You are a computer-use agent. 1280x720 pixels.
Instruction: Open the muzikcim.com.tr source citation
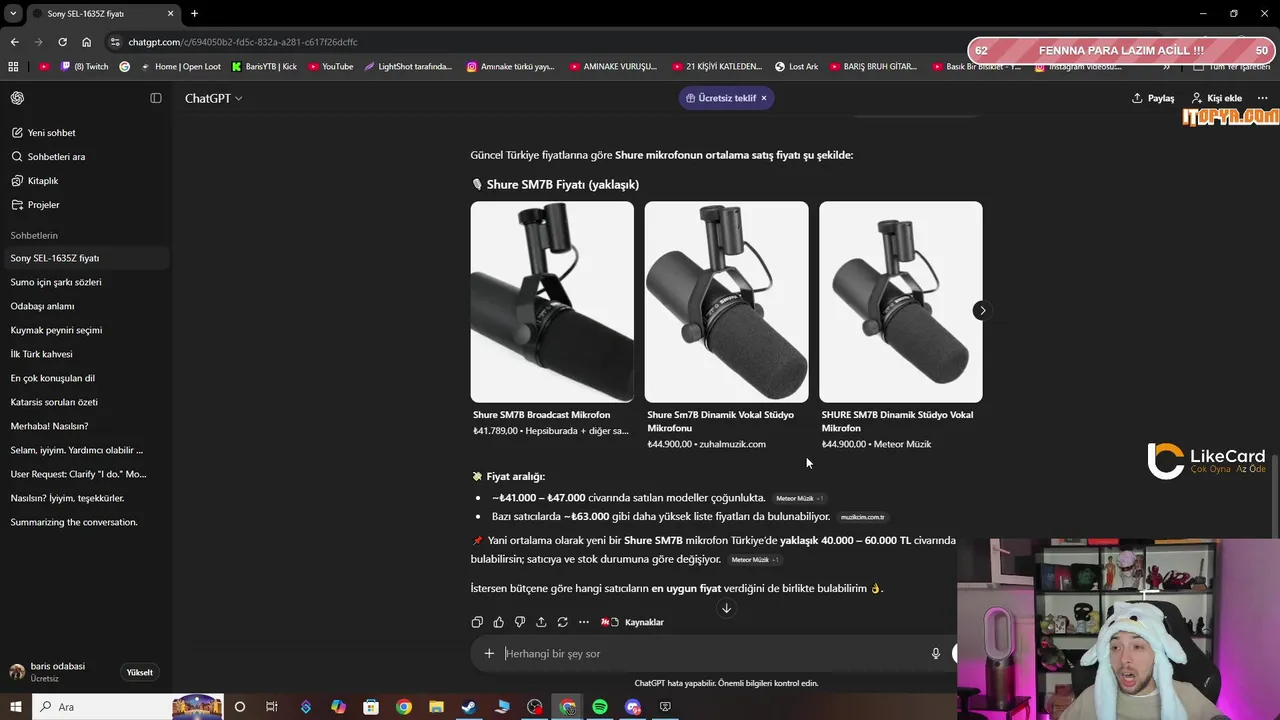tap(862, 517)
